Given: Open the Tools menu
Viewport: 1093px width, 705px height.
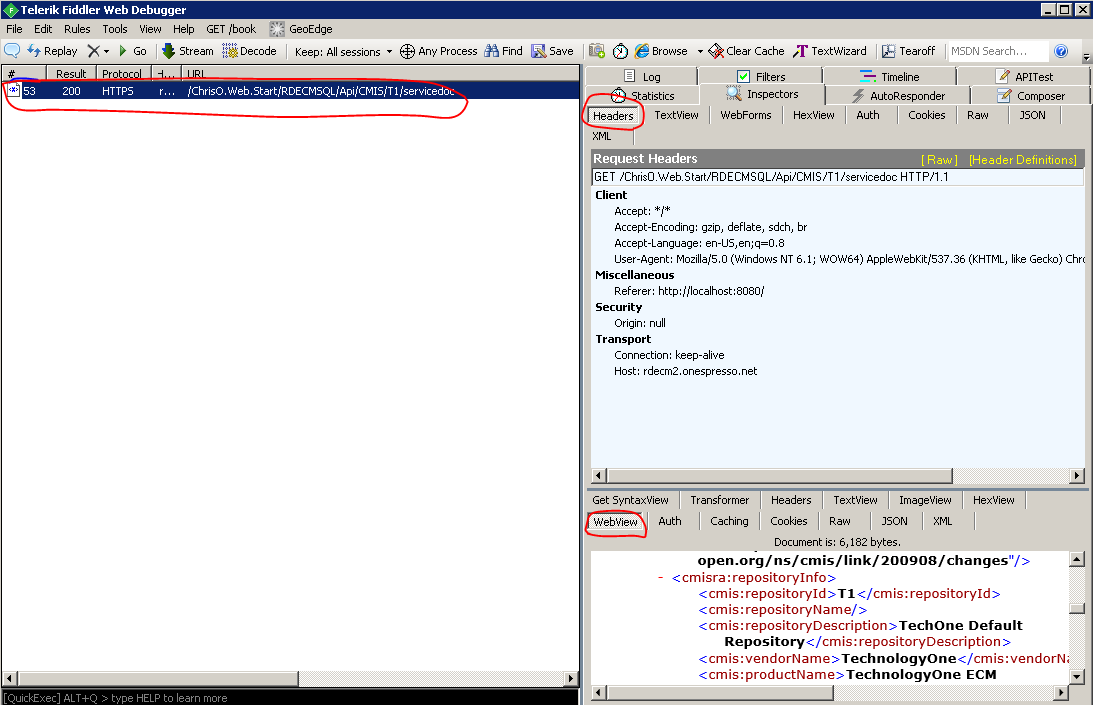Looking at the screenshot, I should coord(114,29).
